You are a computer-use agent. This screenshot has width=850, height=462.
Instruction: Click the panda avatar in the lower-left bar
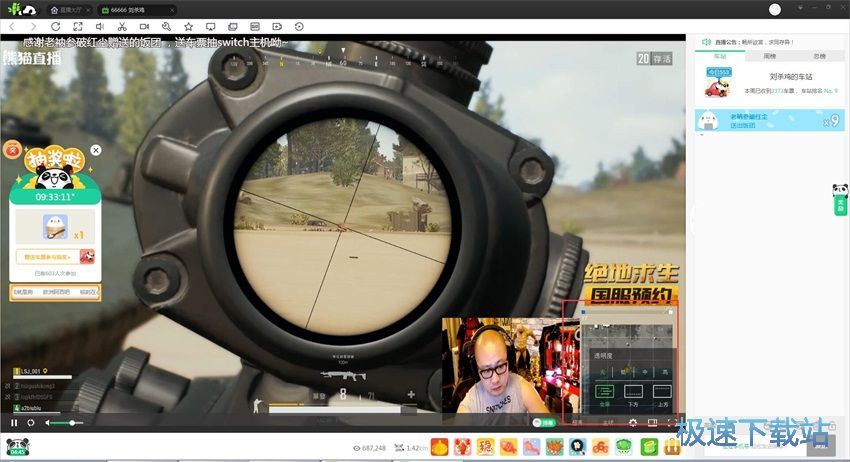(18, 447)
